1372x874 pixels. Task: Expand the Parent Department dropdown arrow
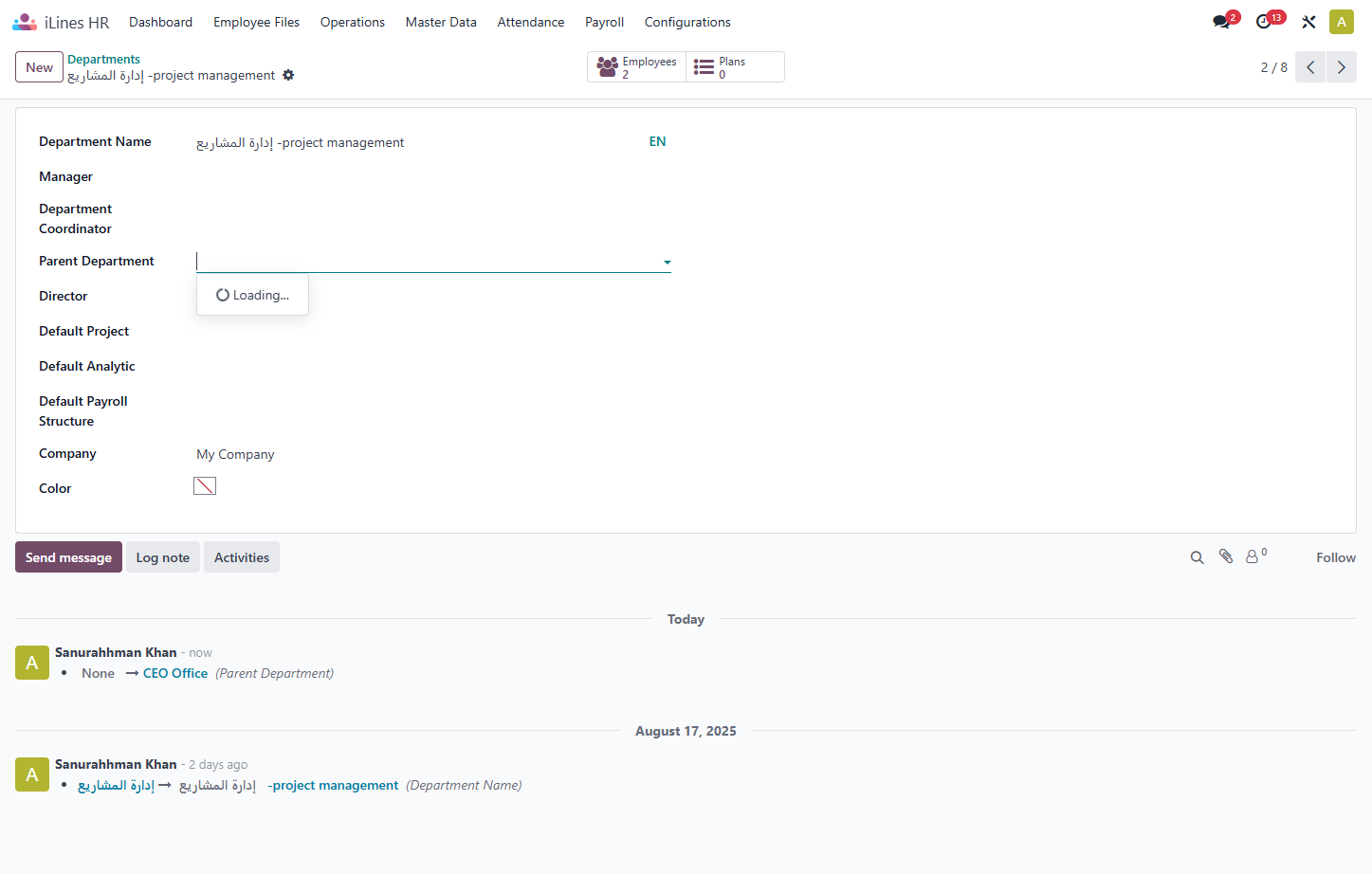tap(668, 263)
